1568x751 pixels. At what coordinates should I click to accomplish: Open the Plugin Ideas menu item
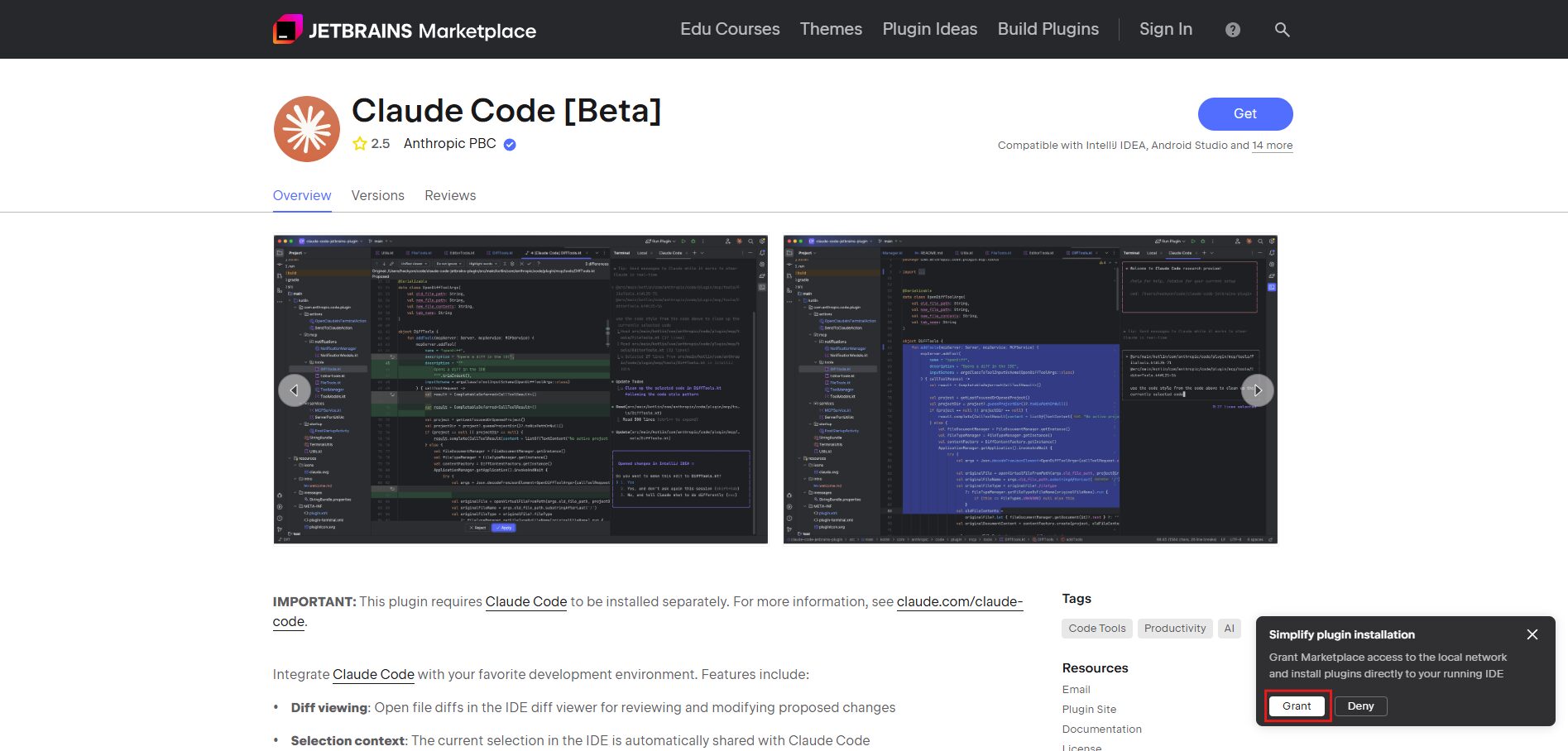click(929, 29)
